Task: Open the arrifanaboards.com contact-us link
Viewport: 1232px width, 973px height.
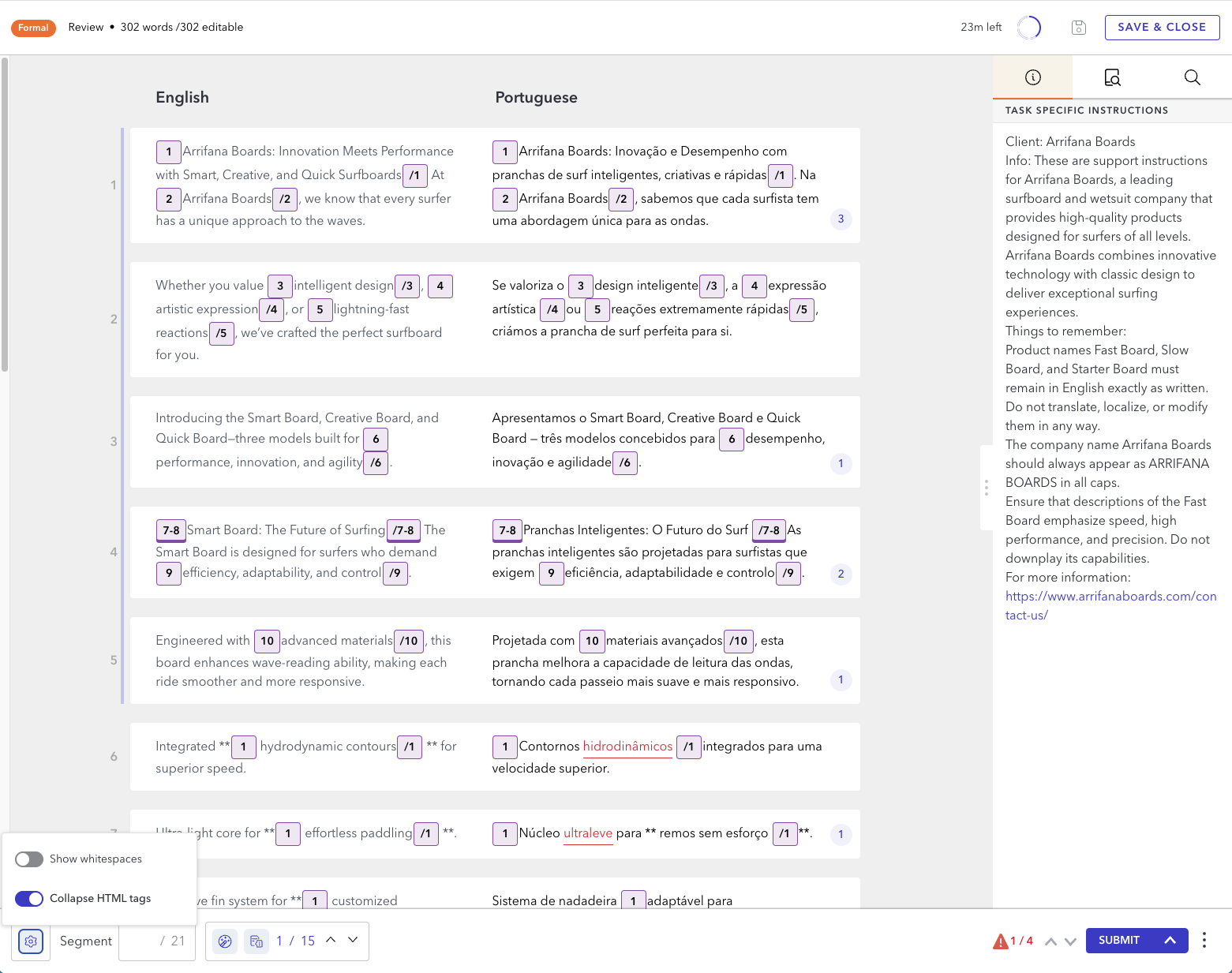Action: coord(1110,605)
